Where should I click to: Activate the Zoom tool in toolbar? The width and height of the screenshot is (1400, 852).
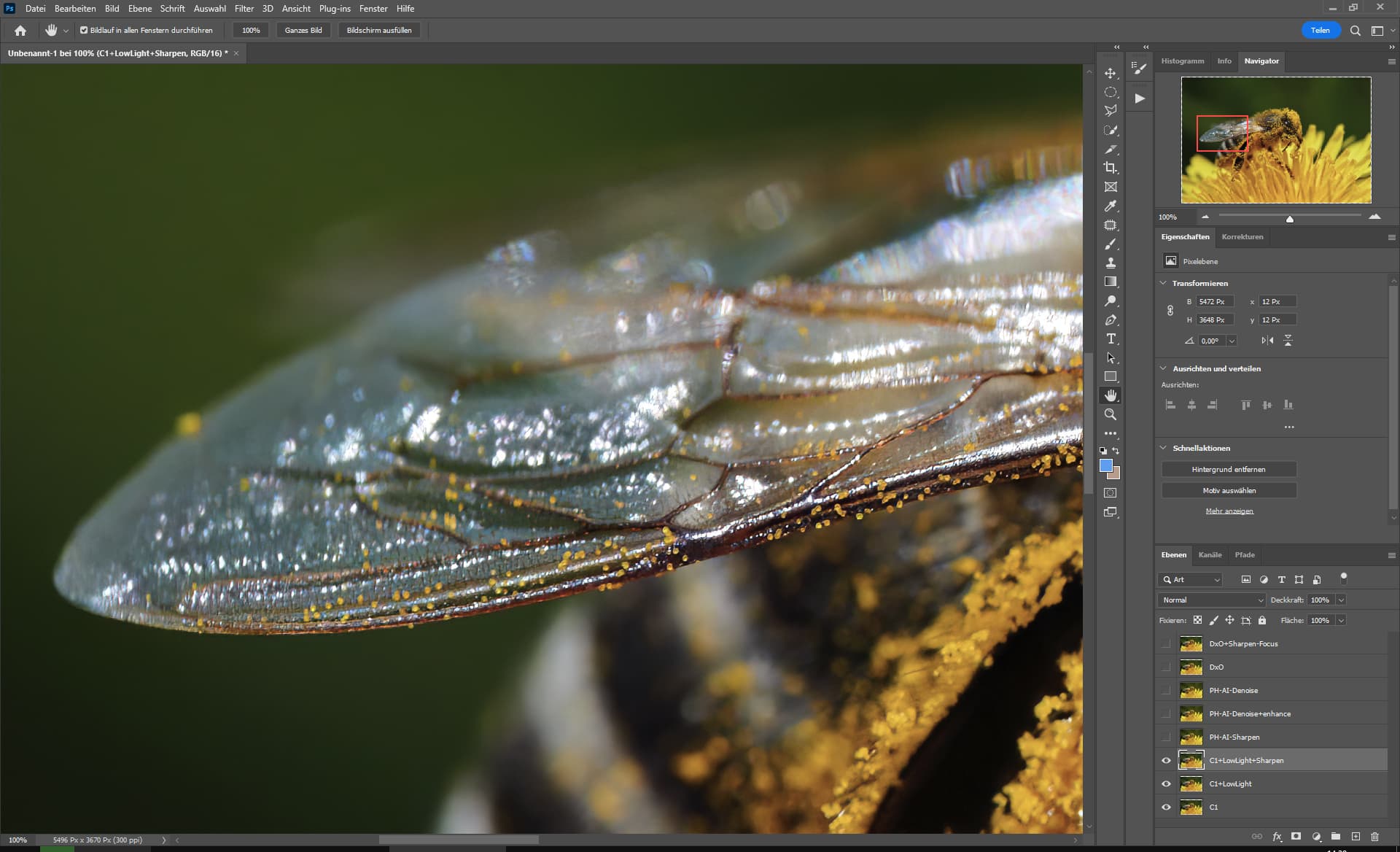(1110, 414)
